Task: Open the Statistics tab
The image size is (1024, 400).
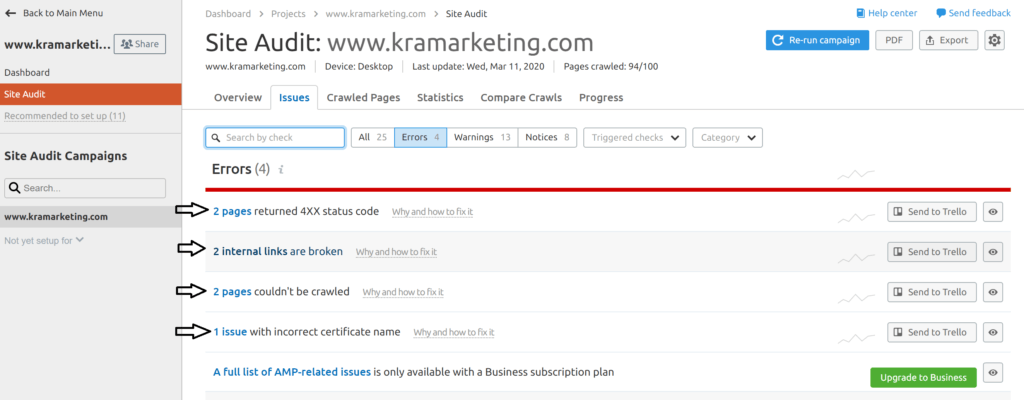Action: tap(440, 97)
